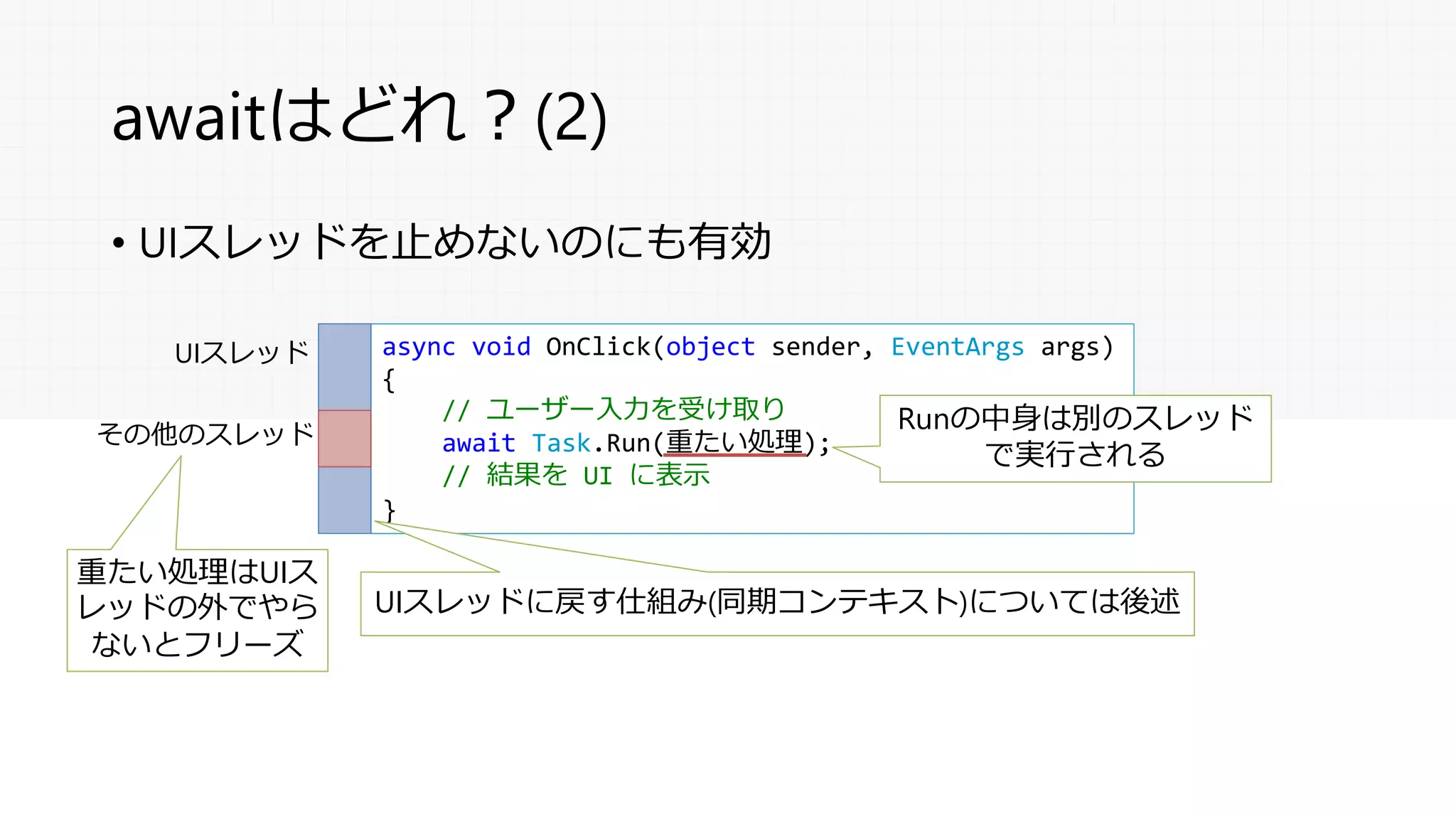
Task: Click the code "await Task.Run(重たい処理);"
Action: click(x=636, y=442)
